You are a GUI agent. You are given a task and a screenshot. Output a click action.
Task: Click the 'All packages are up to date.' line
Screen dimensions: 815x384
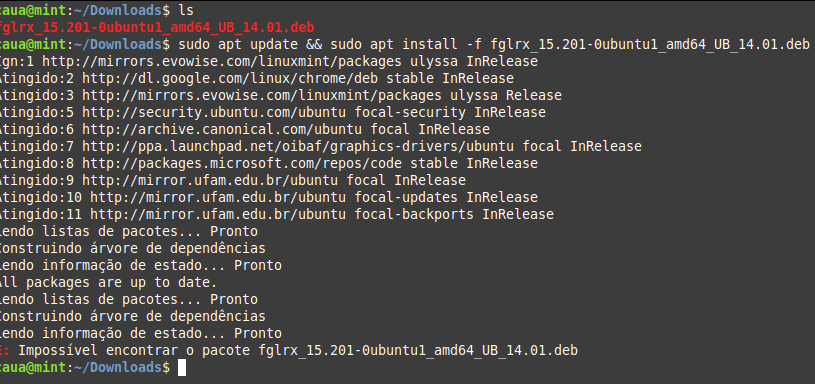point(108,283)
